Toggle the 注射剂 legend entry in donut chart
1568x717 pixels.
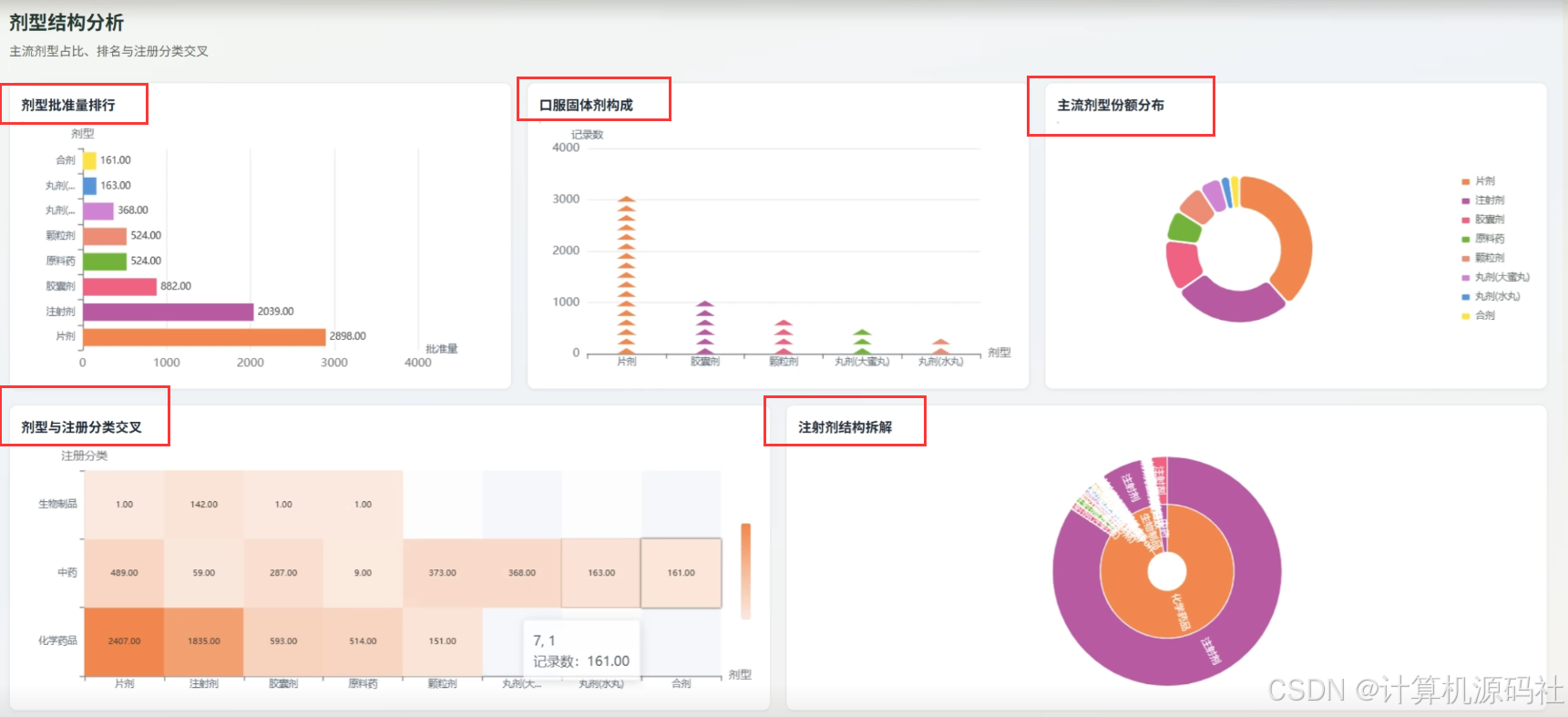[1482, 200]
